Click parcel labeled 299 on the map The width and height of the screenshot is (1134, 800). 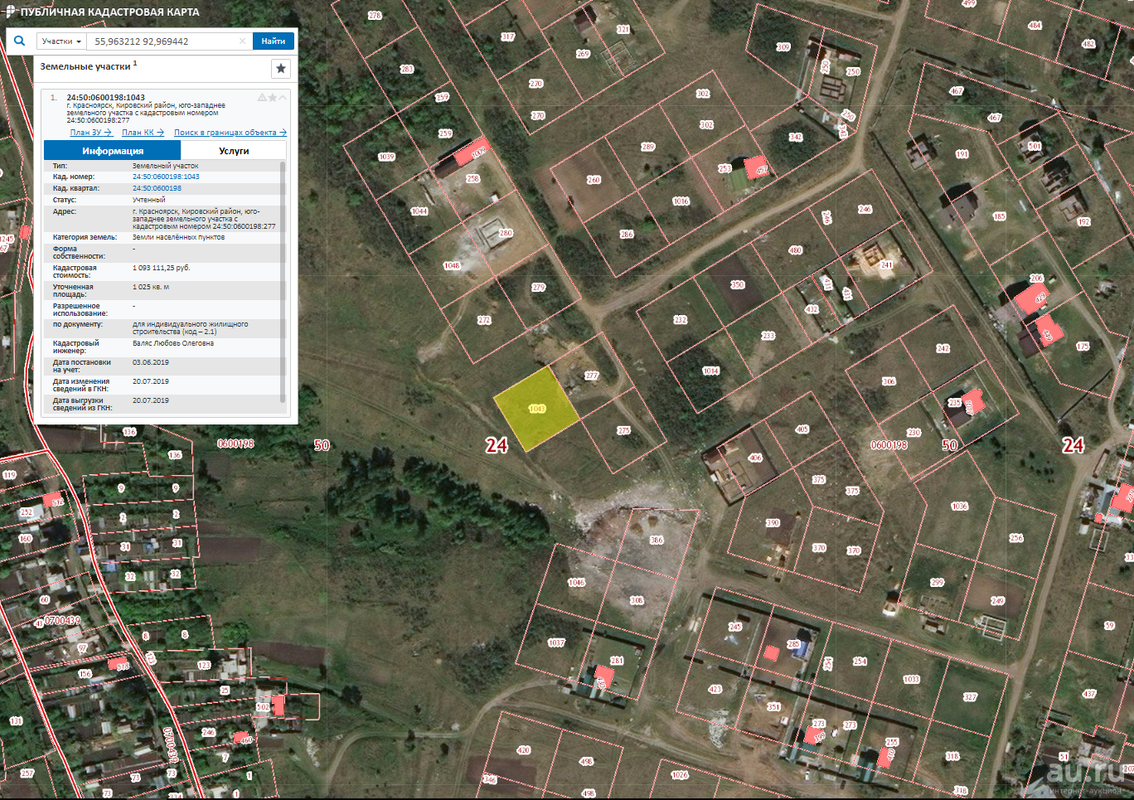(x=937, y=582)
